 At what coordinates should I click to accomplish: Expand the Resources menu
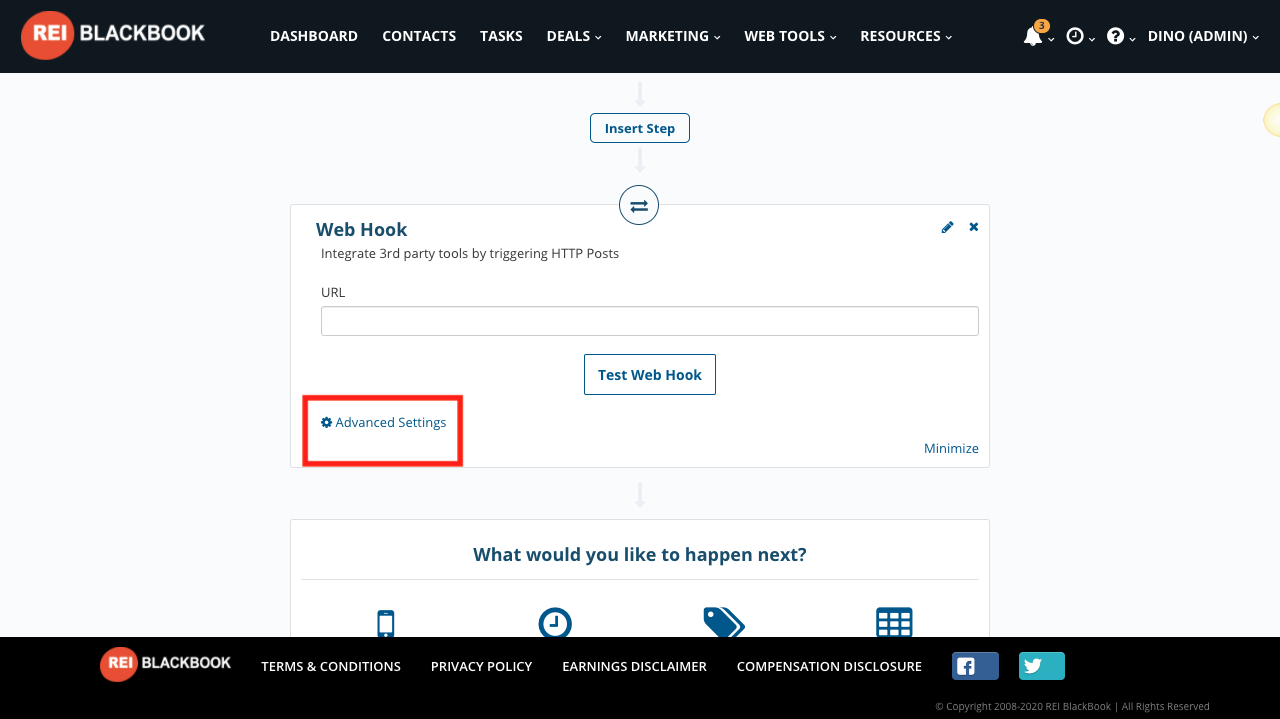coord(906,36)
